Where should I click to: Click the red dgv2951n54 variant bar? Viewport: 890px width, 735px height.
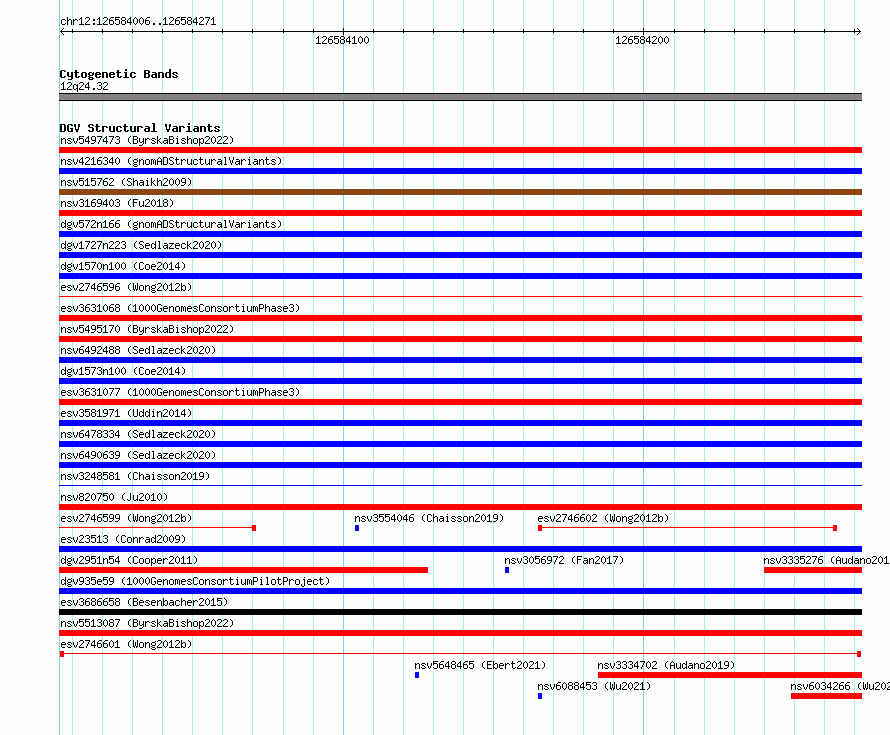click(244, 570)
